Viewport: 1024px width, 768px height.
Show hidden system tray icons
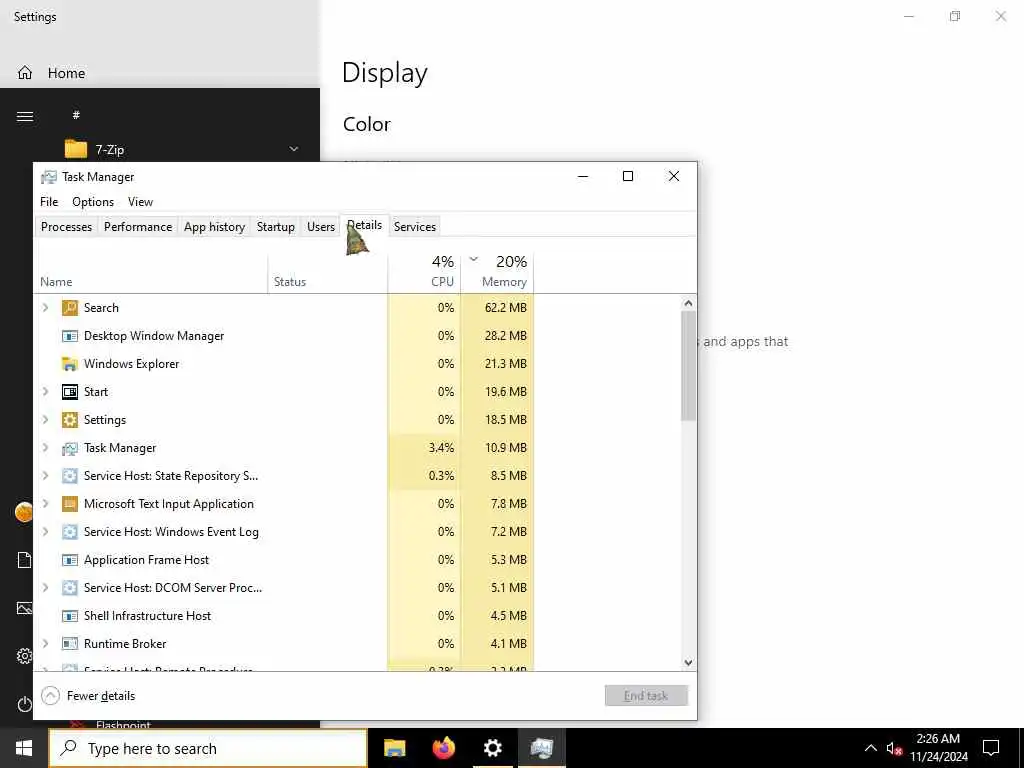coord(871,748)
